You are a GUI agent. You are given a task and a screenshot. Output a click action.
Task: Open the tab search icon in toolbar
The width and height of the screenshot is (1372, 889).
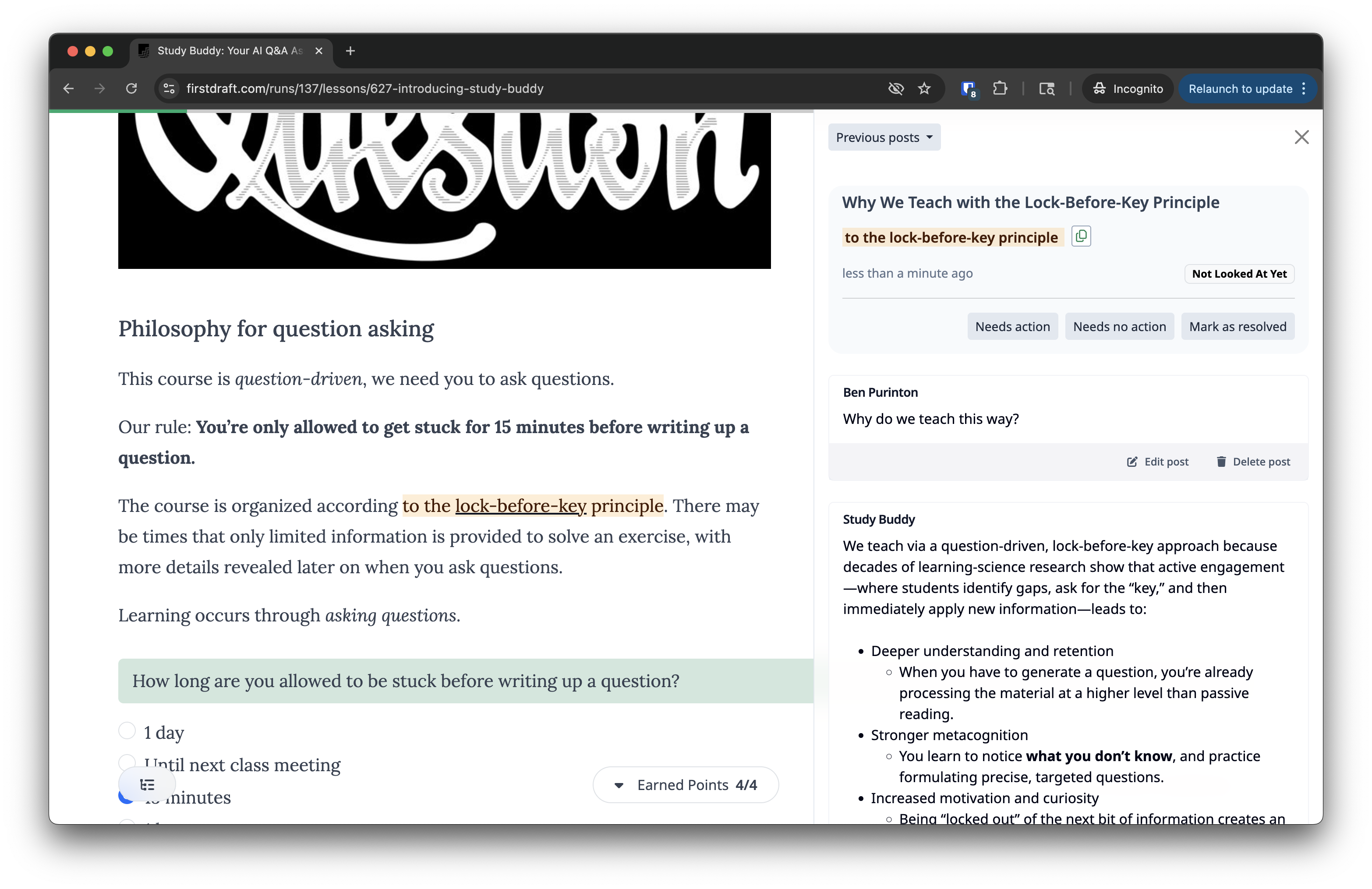click(1046, 89)
